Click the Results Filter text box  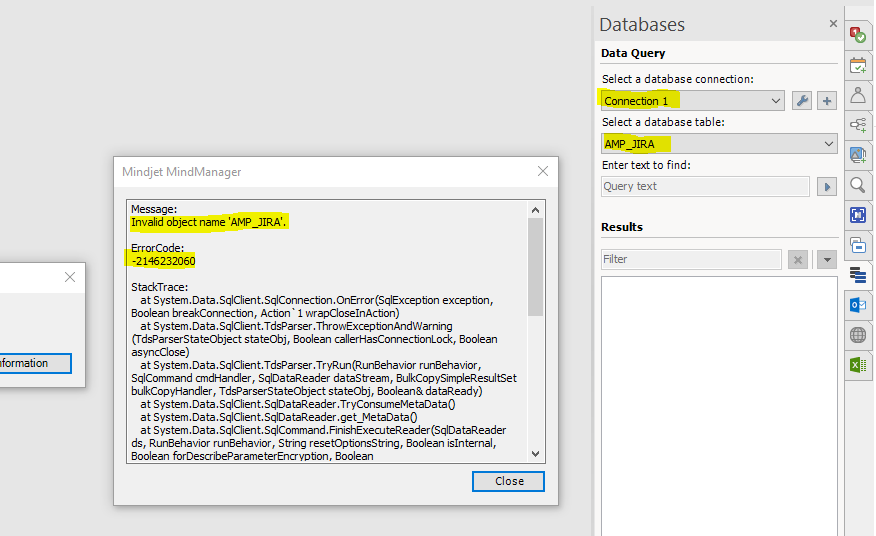click(x=691, y=259)
